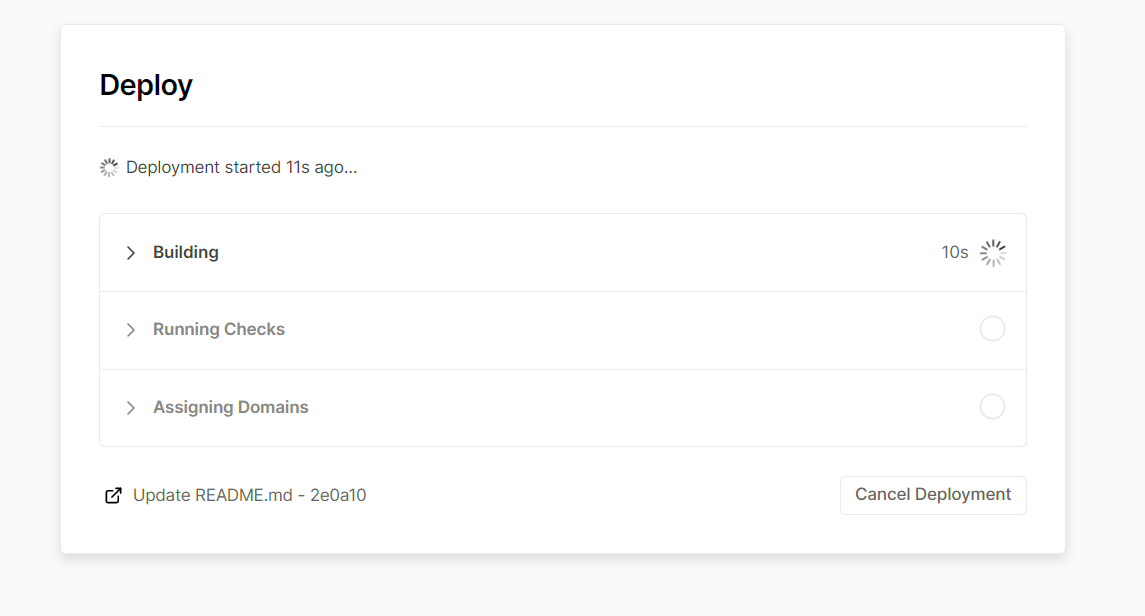Click the Deployment started 11s ago status
Image resolution: width=1145 pixels, height=616 pixels.
242,168
